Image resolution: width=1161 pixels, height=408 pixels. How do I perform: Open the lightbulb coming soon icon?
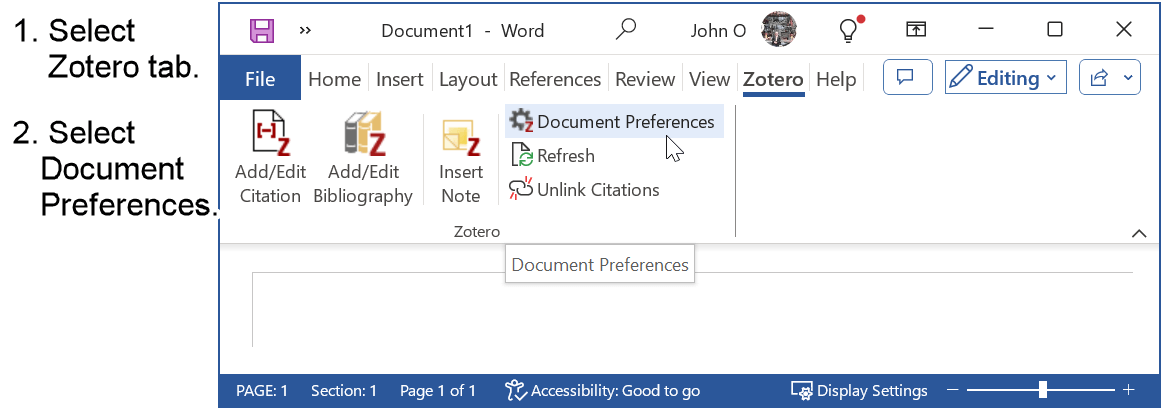point(849,30)
